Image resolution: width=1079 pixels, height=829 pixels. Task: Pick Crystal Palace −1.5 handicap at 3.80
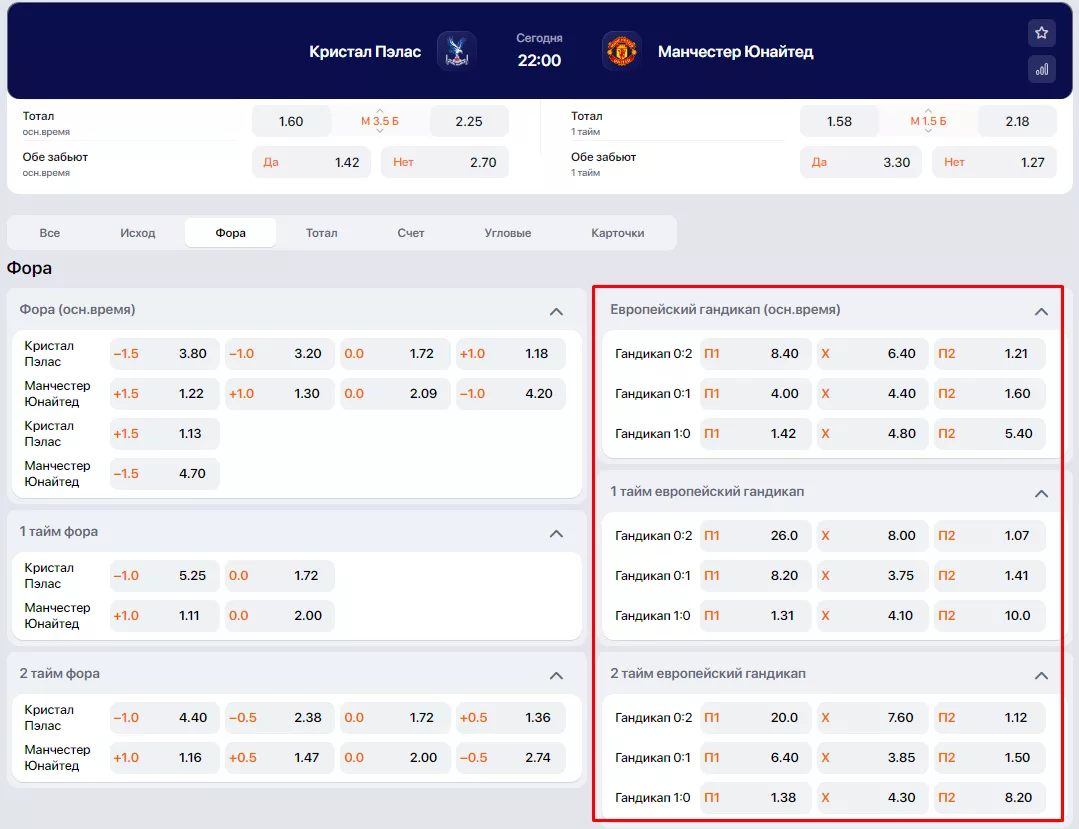pyautogui.click(x=164, y=354)
